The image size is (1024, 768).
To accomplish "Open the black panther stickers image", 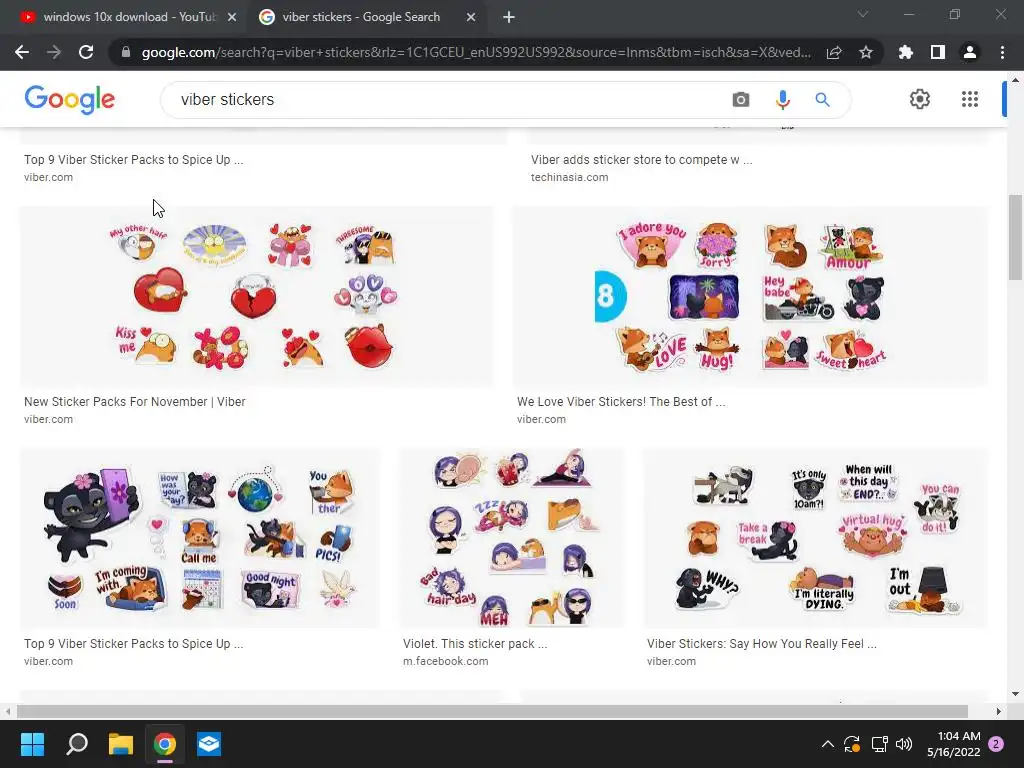I will pos(199,538).
